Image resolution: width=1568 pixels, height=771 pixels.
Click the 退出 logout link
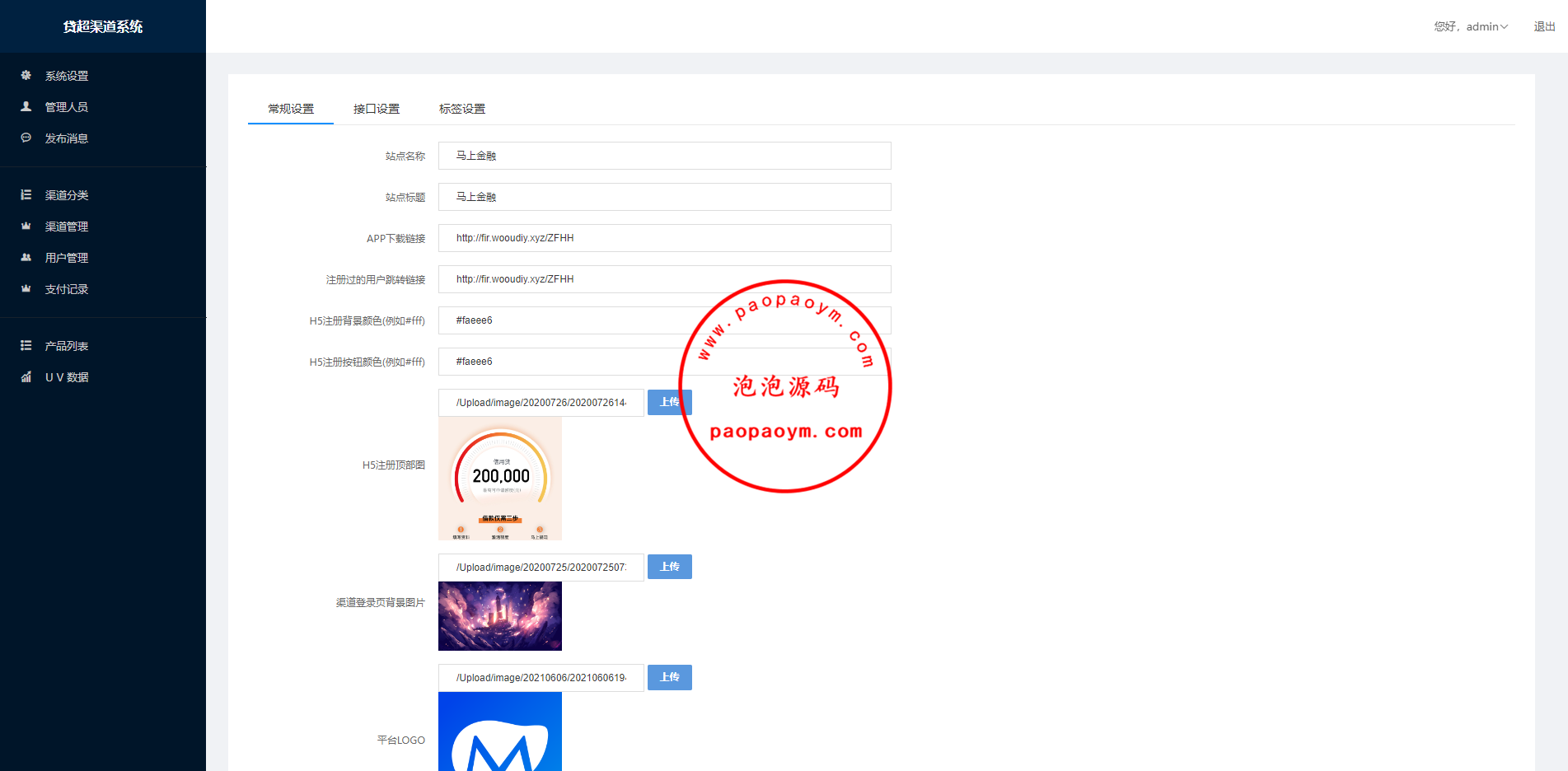(x=1544, y=26)
